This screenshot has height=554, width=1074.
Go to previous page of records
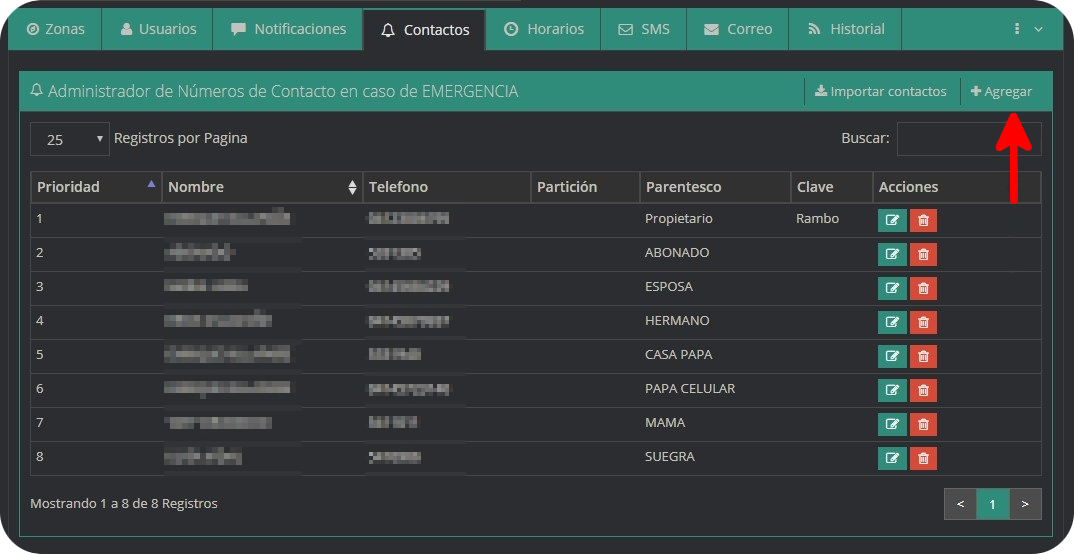pos(960,504)
